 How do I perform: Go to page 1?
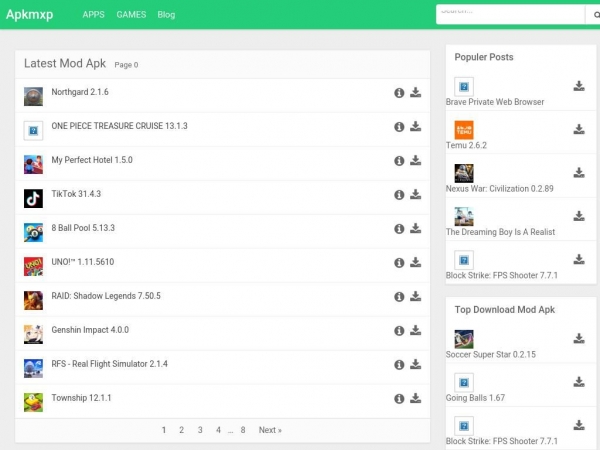coord(164,430)
